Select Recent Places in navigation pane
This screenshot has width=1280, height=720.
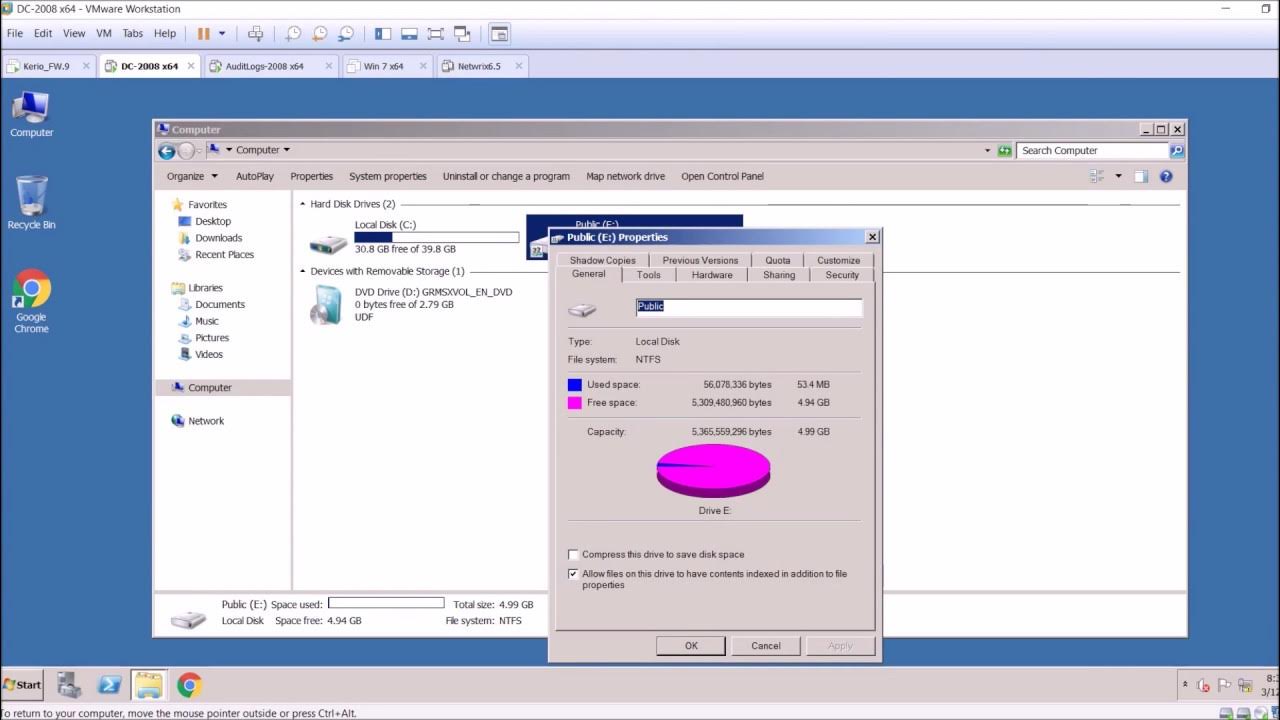pos(224,254)
